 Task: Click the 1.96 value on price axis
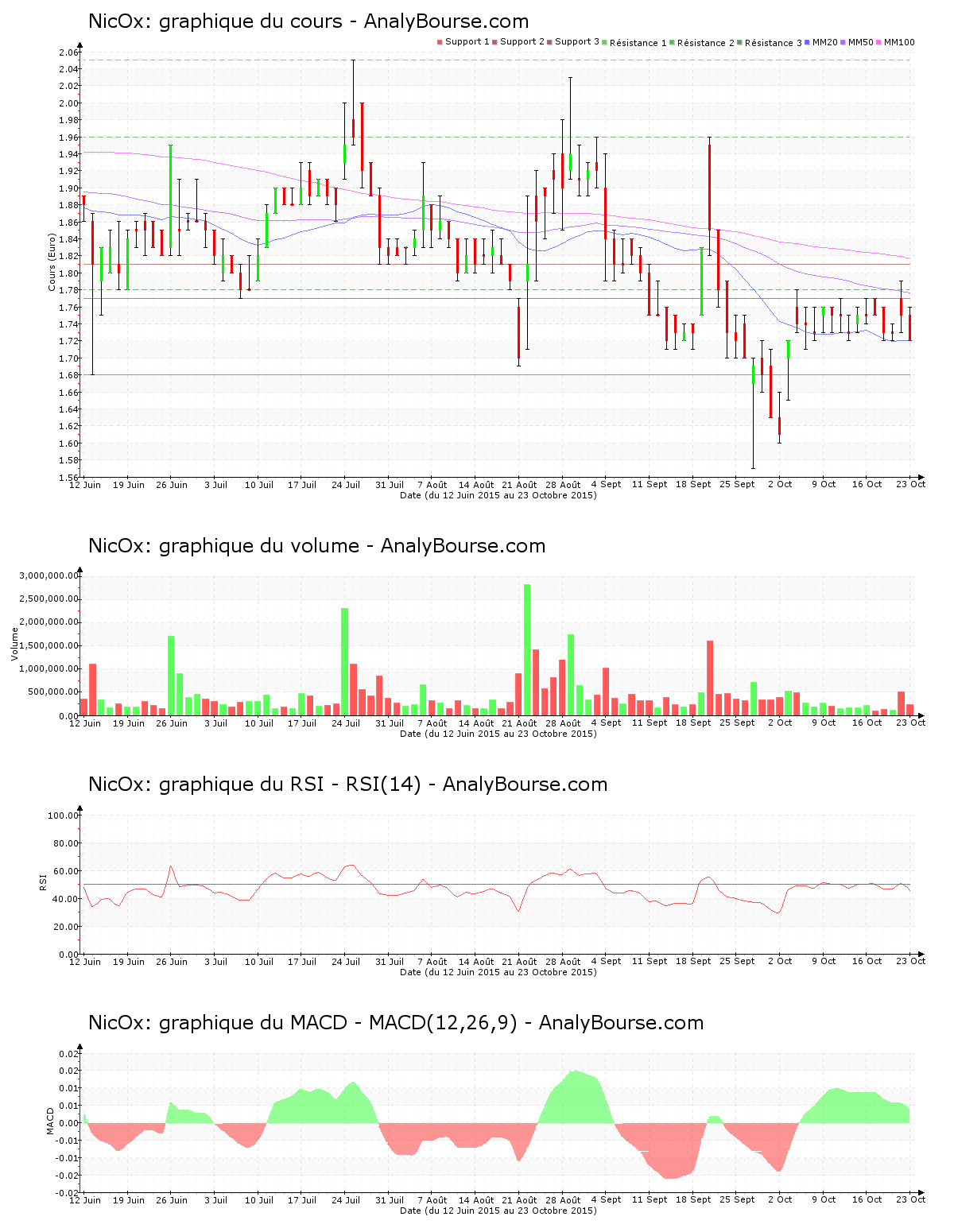pos(68,137)
